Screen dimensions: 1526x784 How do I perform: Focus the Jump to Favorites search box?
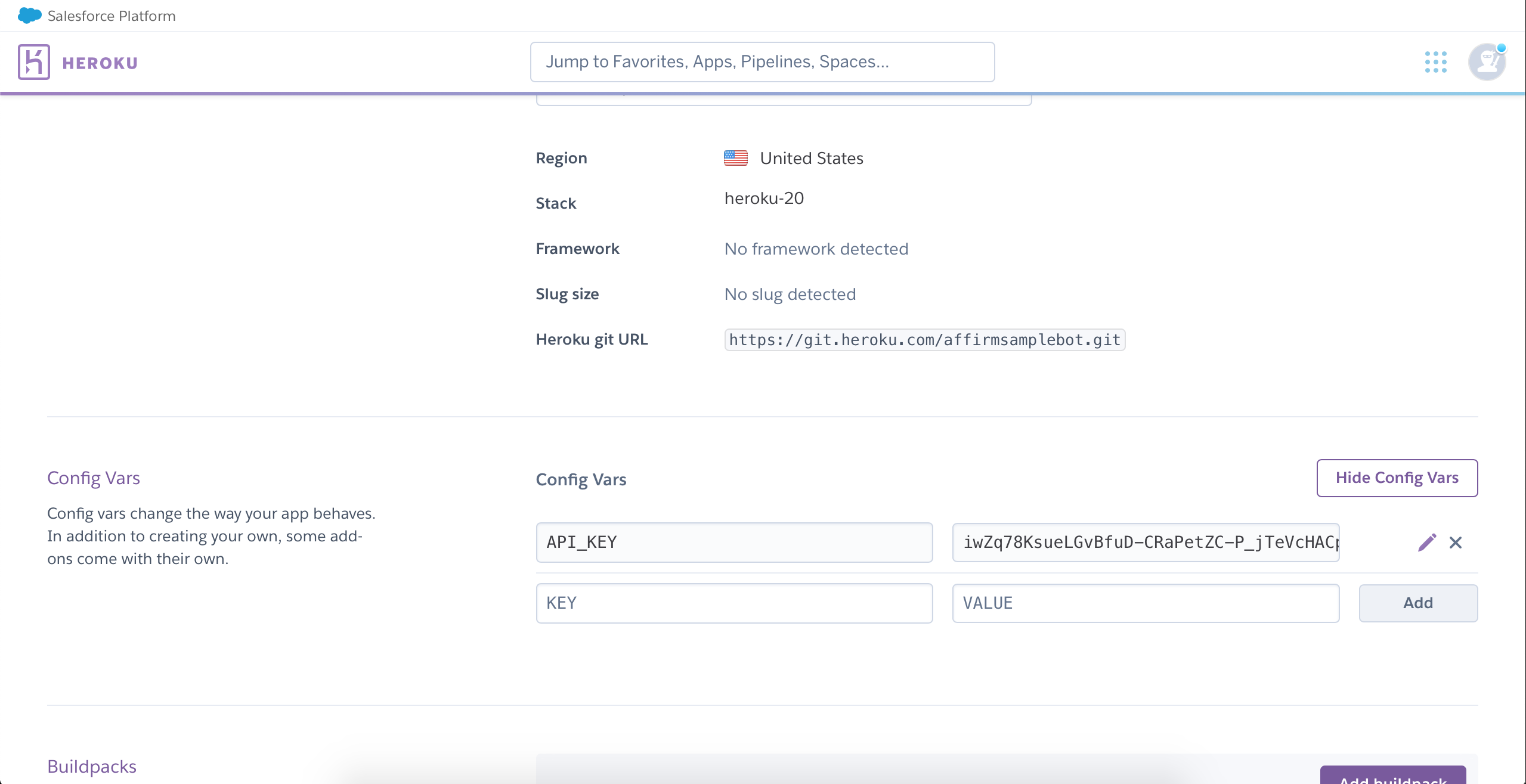(x=762, y=62)
